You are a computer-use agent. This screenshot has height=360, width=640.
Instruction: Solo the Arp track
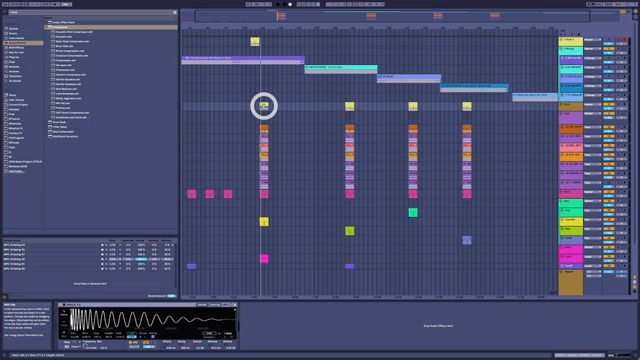(x=618, y=210)
